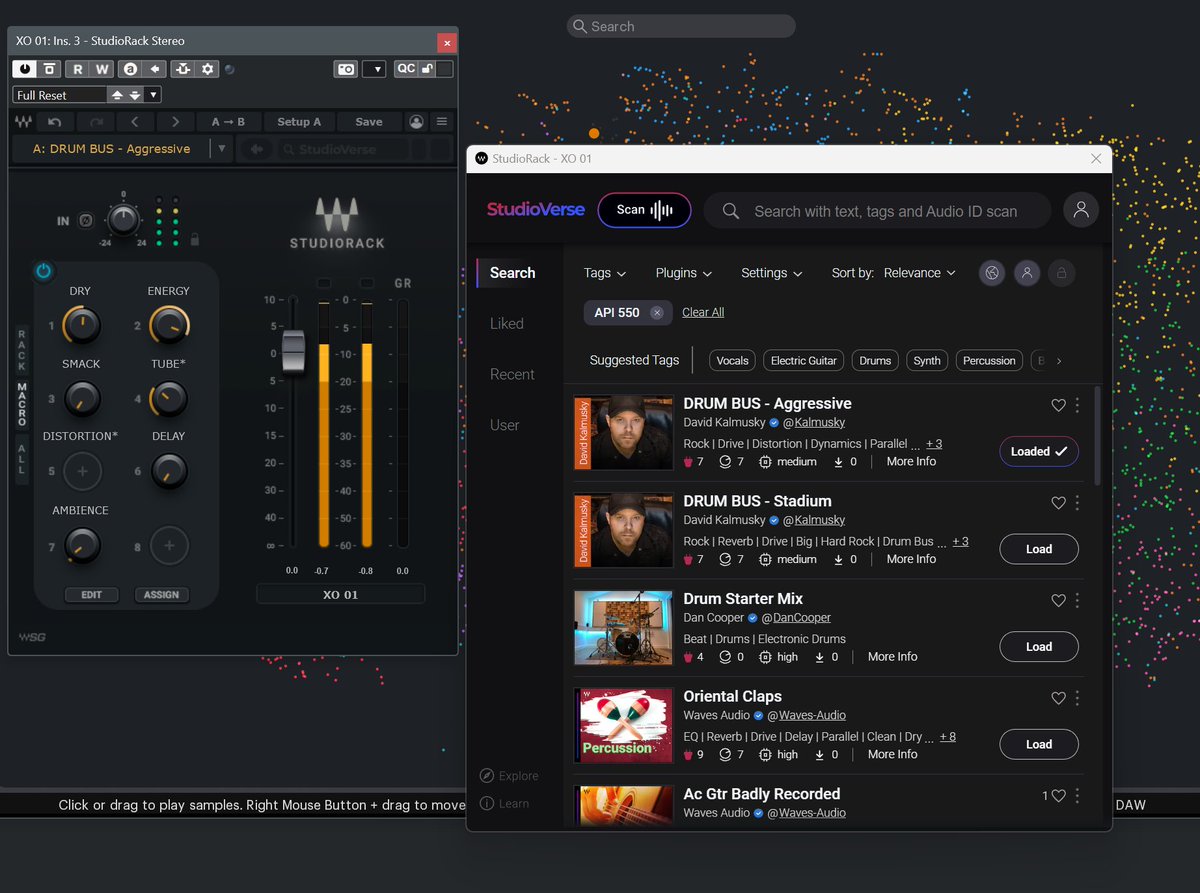Open preset management dropdown triangle

click(152, 95)
